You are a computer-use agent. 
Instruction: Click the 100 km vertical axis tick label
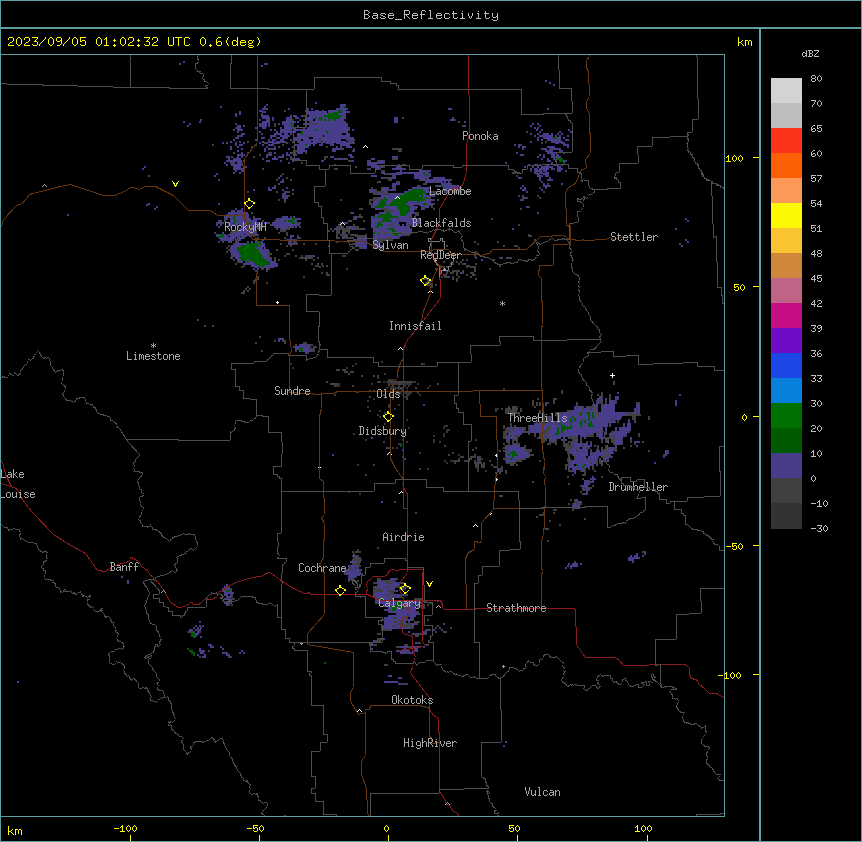(x=734, y=158)
